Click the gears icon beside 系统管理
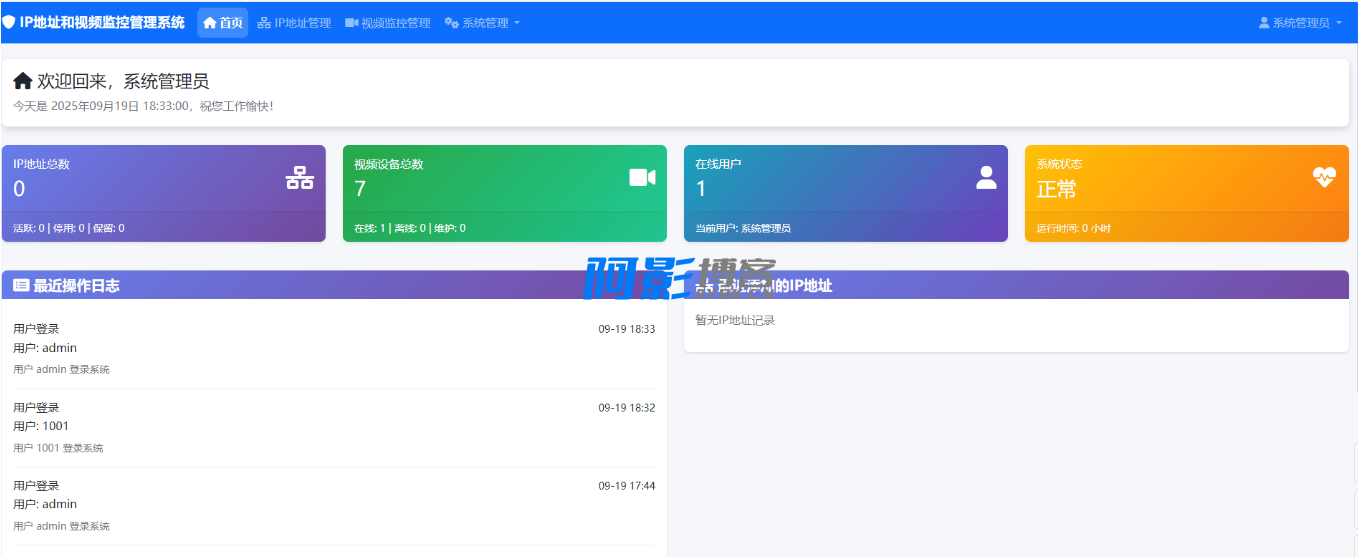 (x=451, y=23)
